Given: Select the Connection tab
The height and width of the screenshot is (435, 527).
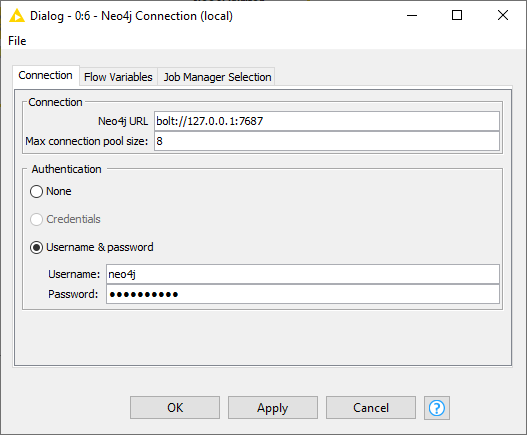Looking at the screenshot, I should click(45, 75).
